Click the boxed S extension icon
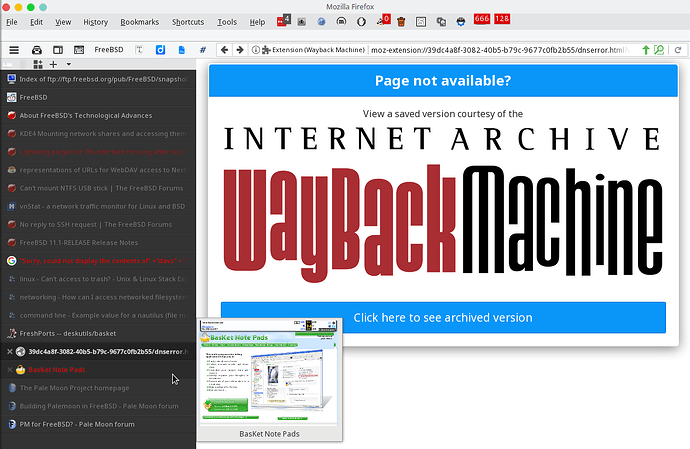The height and width of the screenshot is (449, 690). 421,22
